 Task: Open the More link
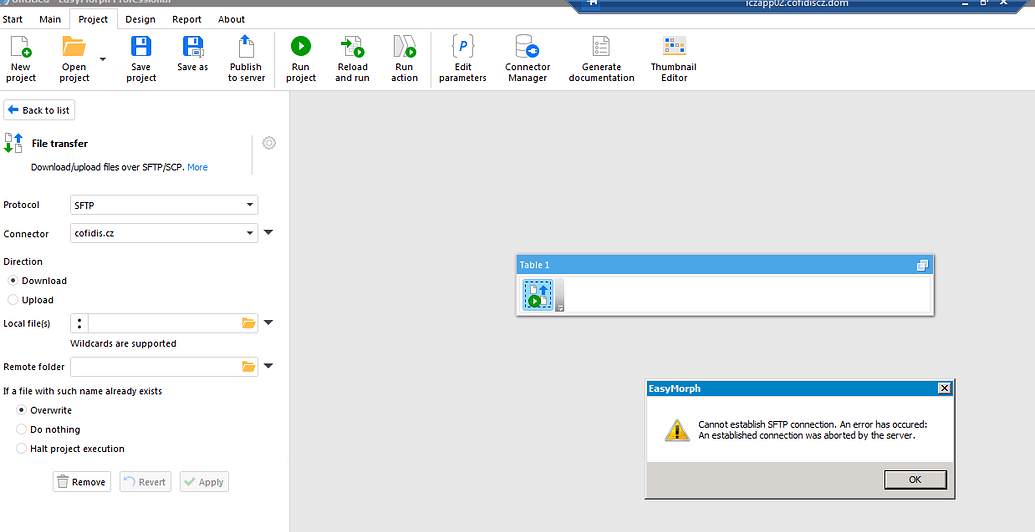(x=197, y=167)
